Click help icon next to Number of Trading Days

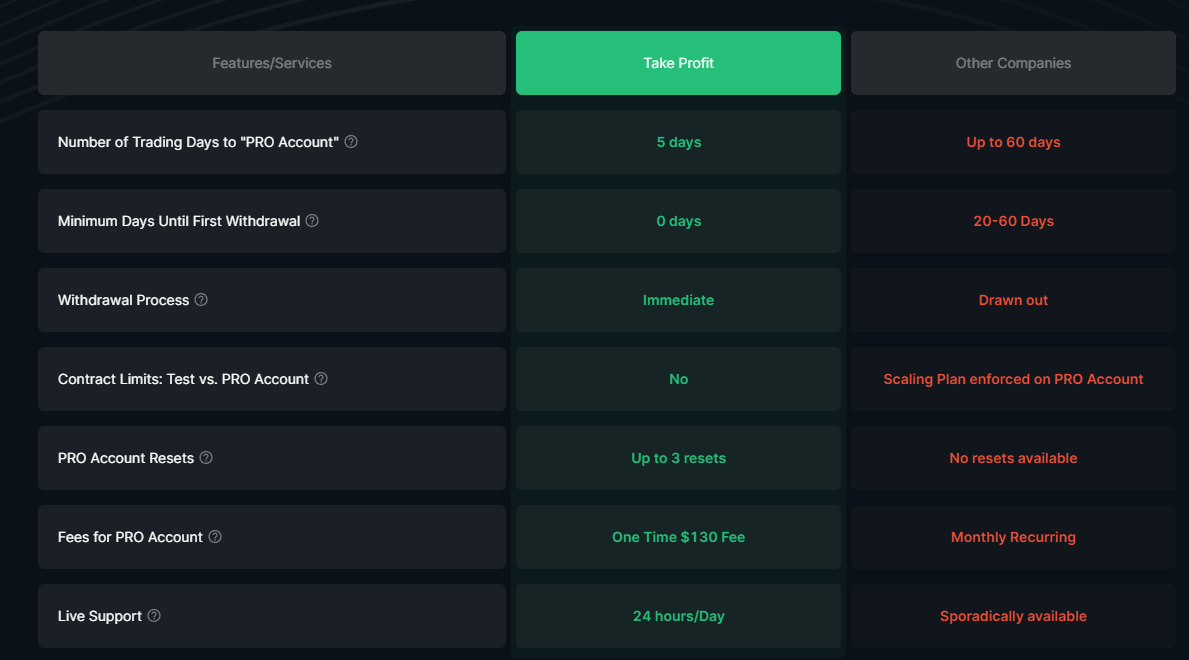(x=351, y=142)
